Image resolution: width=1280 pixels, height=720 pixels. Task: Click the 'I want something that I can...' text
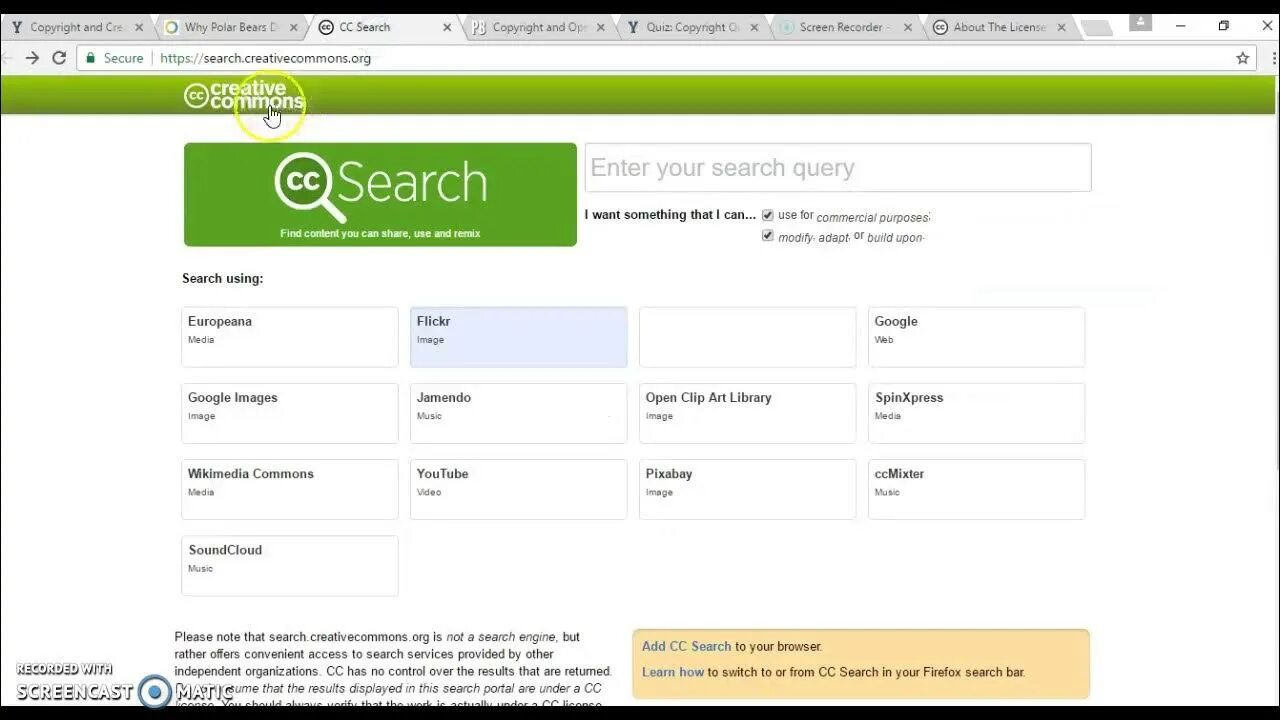671,214
